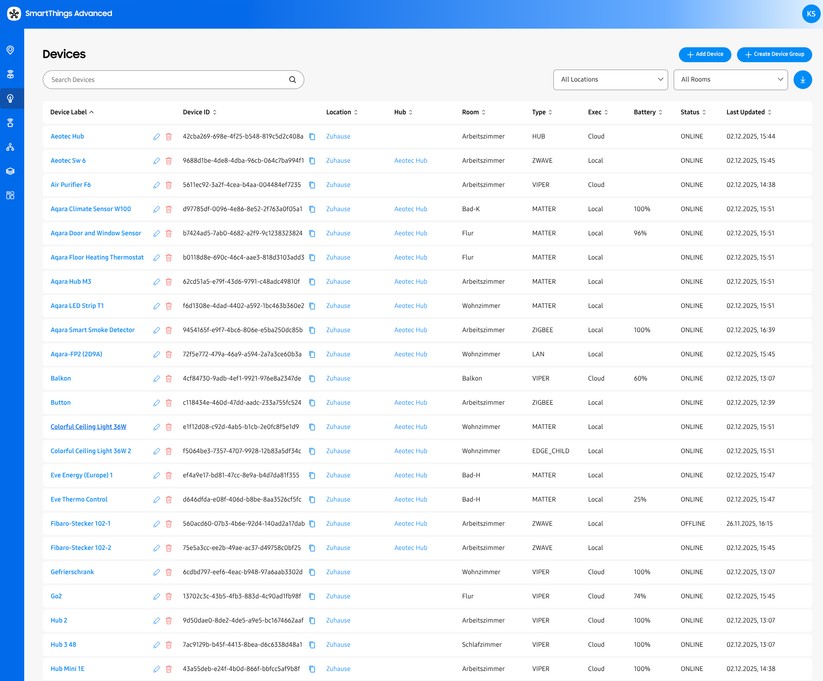Viewport: 823px width, 681px height.
Task: Click the KS profile avatar
Action: coord(810,13)
